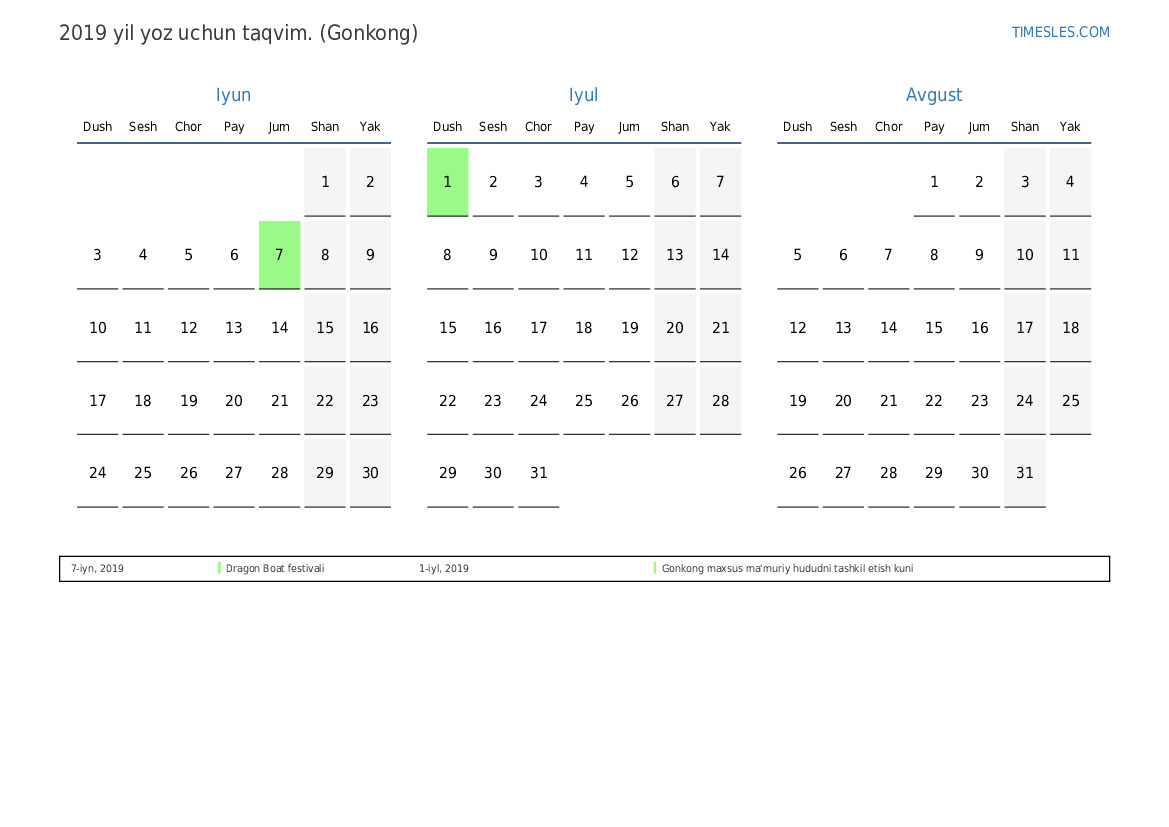Select August 31 in the calendar
The width and height of the screenshot is (1169, 827).
(1024, 473)
